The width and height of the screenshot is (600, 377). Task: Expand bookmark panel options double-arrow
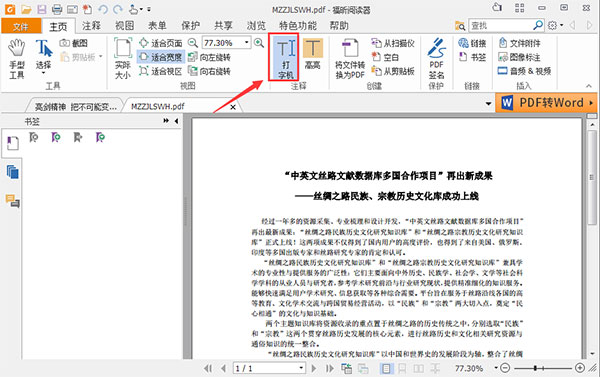[166, 121]
